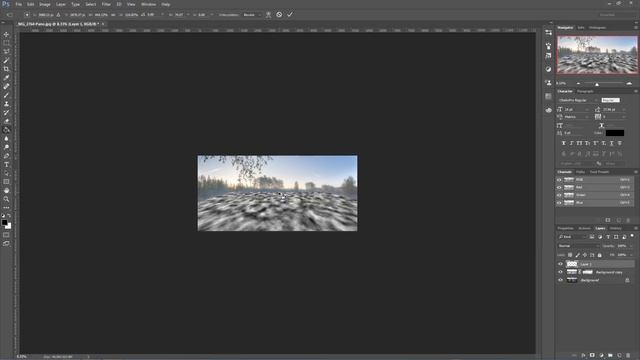Cancel the transform in options bar
The width and height of the screenshot is (640, 360).
279,14
